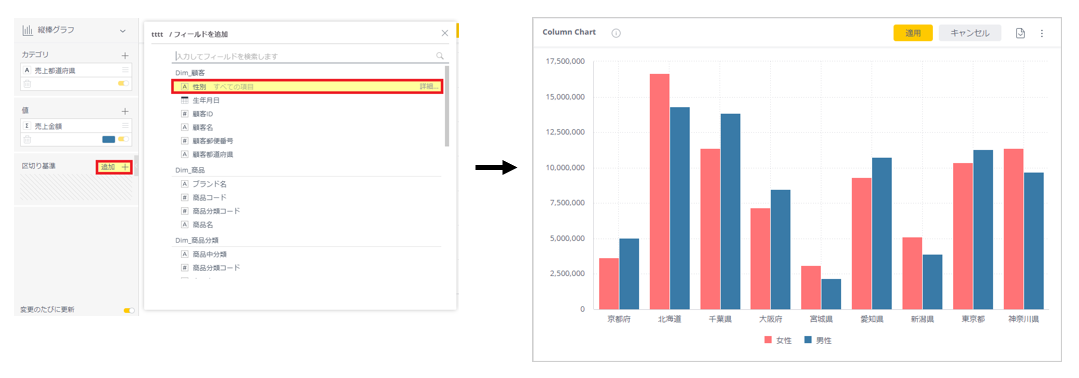Open 詳細... for the 性別 field
The width and height of the screenshot is (1079, 378).
pyautogui.click(x=427, y=87)
